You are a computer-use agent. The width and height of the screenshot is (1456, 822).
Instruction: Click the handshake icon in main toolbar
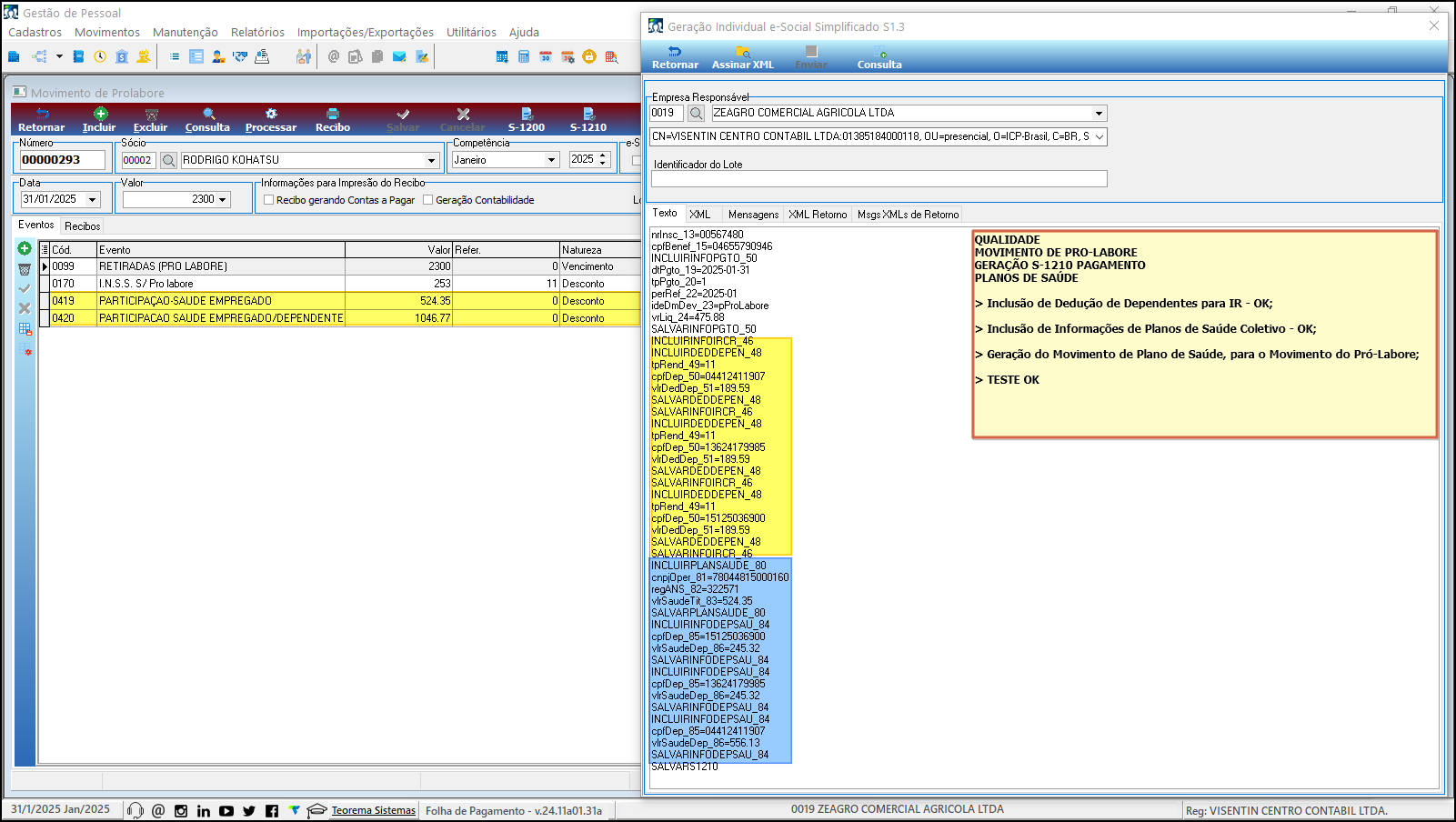pos(240,56)
